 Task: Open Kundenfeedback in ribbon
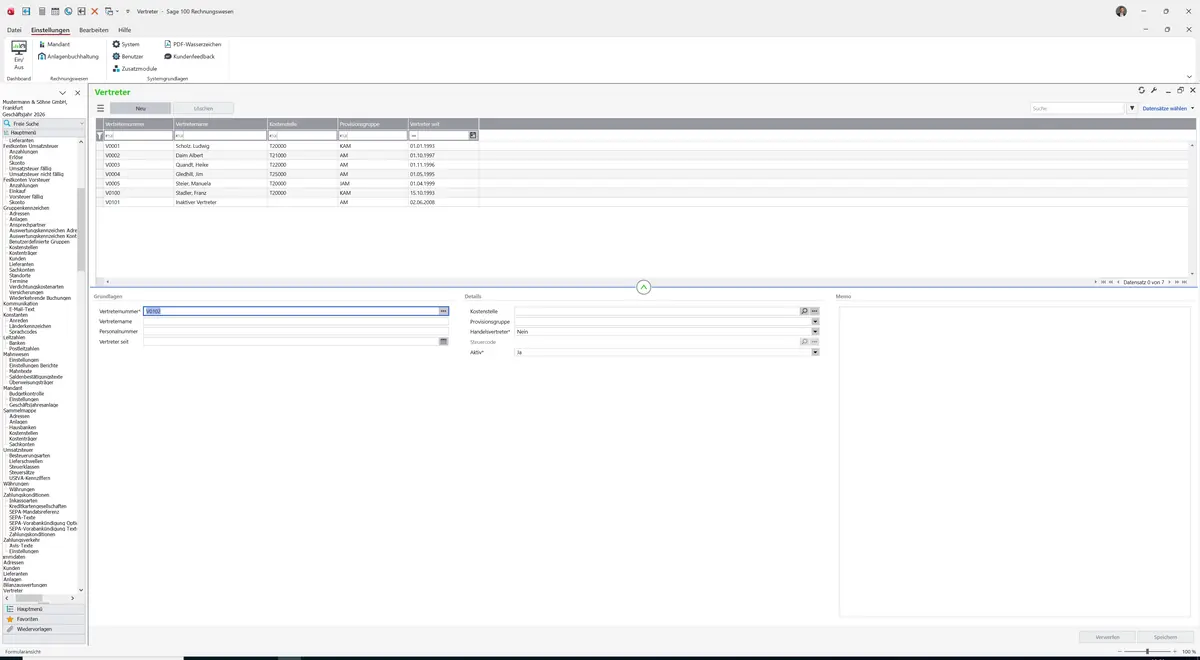pyautogui.click(x=189, y=57)
